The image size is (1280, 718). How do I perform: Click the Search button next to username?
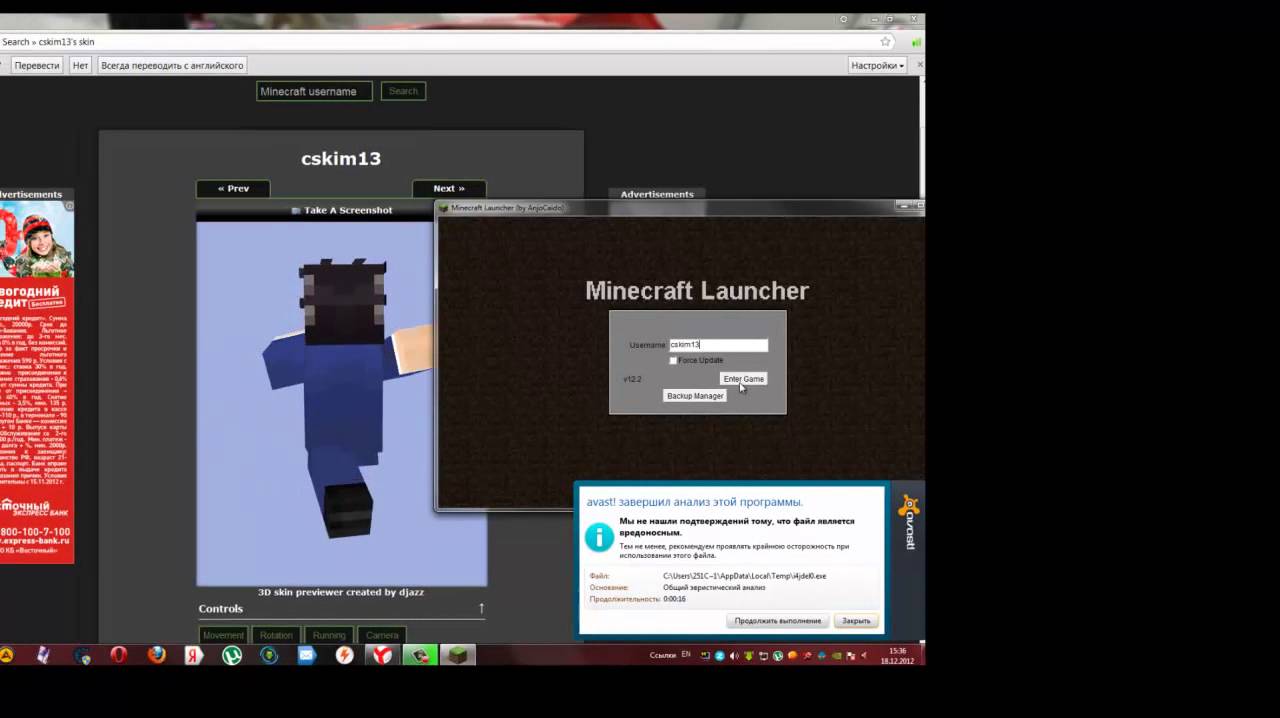403,91
